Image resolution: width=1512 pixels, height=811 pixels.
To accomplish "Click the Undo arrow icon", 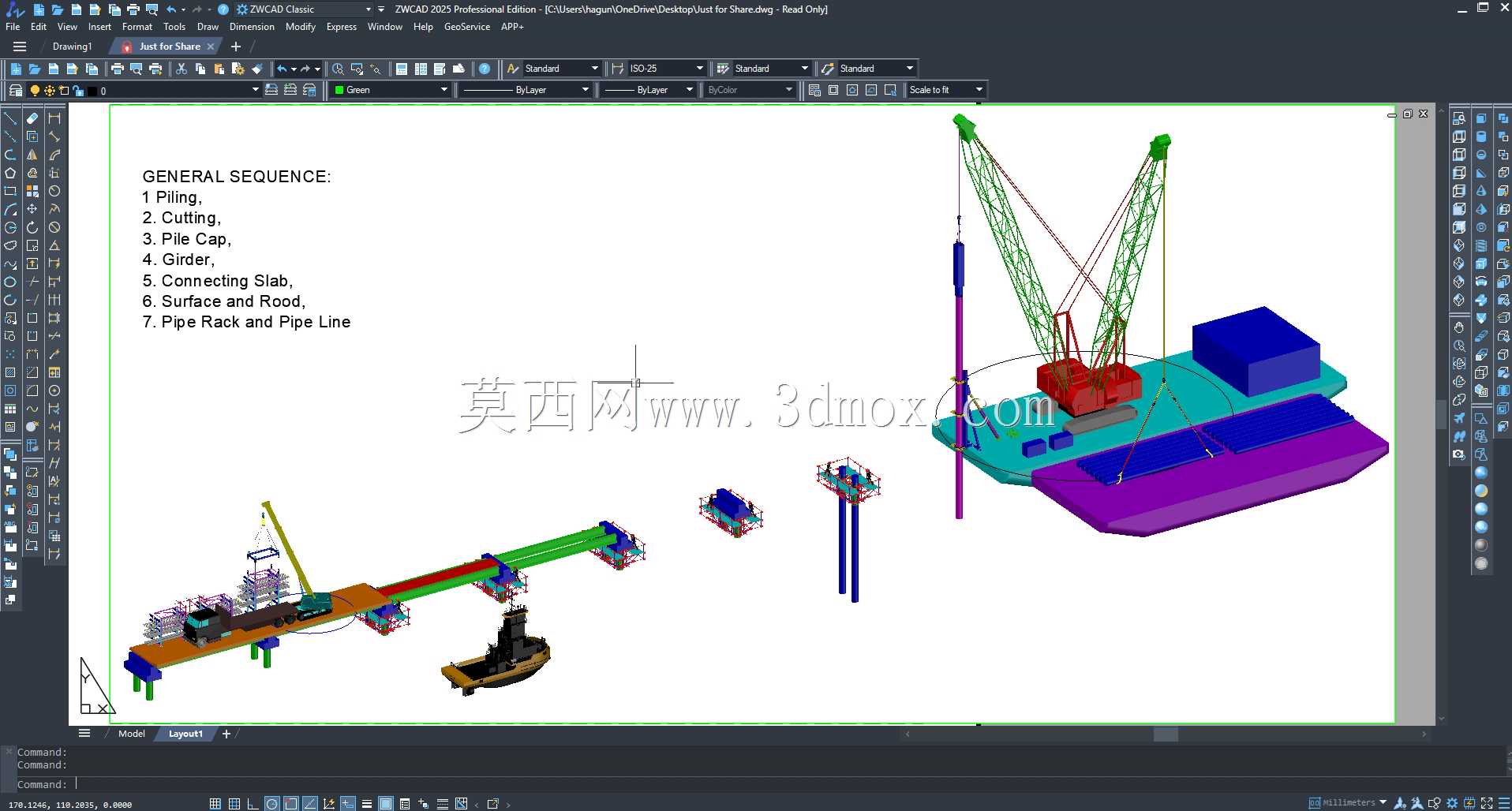I will (282, 69).
